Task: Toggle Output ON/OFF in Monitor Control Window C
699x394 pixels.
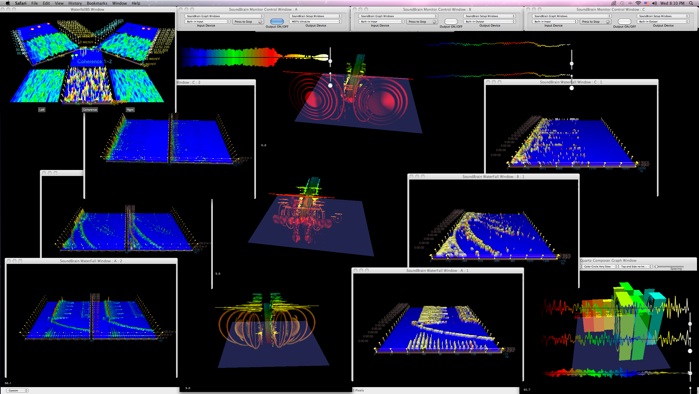Action: pyautogui.click(x=625, y=21)
